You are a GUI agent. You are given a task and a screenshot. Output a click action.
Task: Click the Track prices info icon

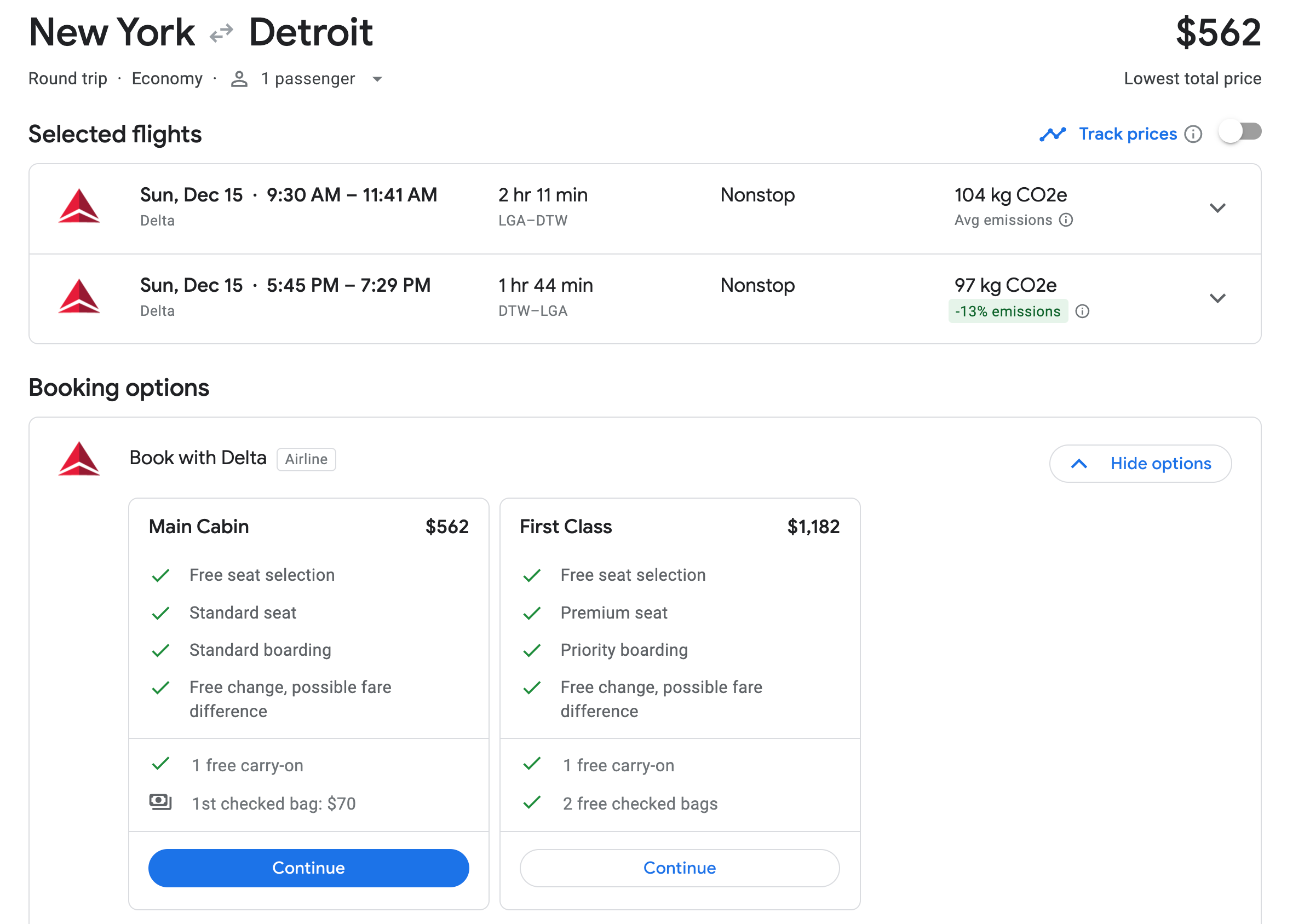[x=1193, y=134]
